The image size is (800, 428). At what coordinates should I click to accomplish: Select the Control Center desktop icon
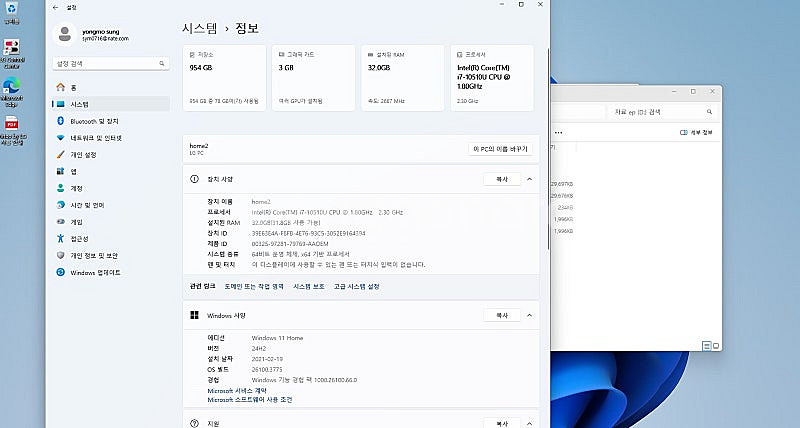click(x=11, y=54)
